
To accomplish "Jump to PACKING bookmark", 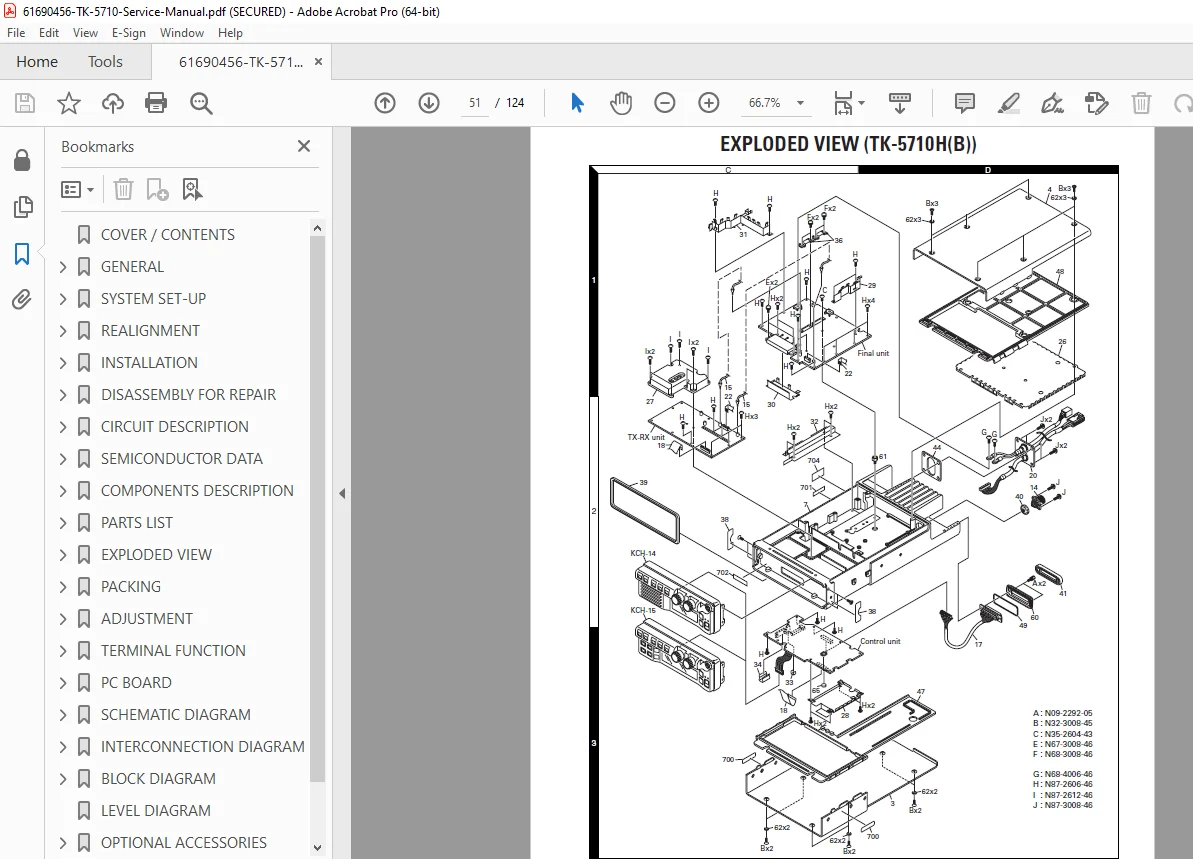I will 131,587.
